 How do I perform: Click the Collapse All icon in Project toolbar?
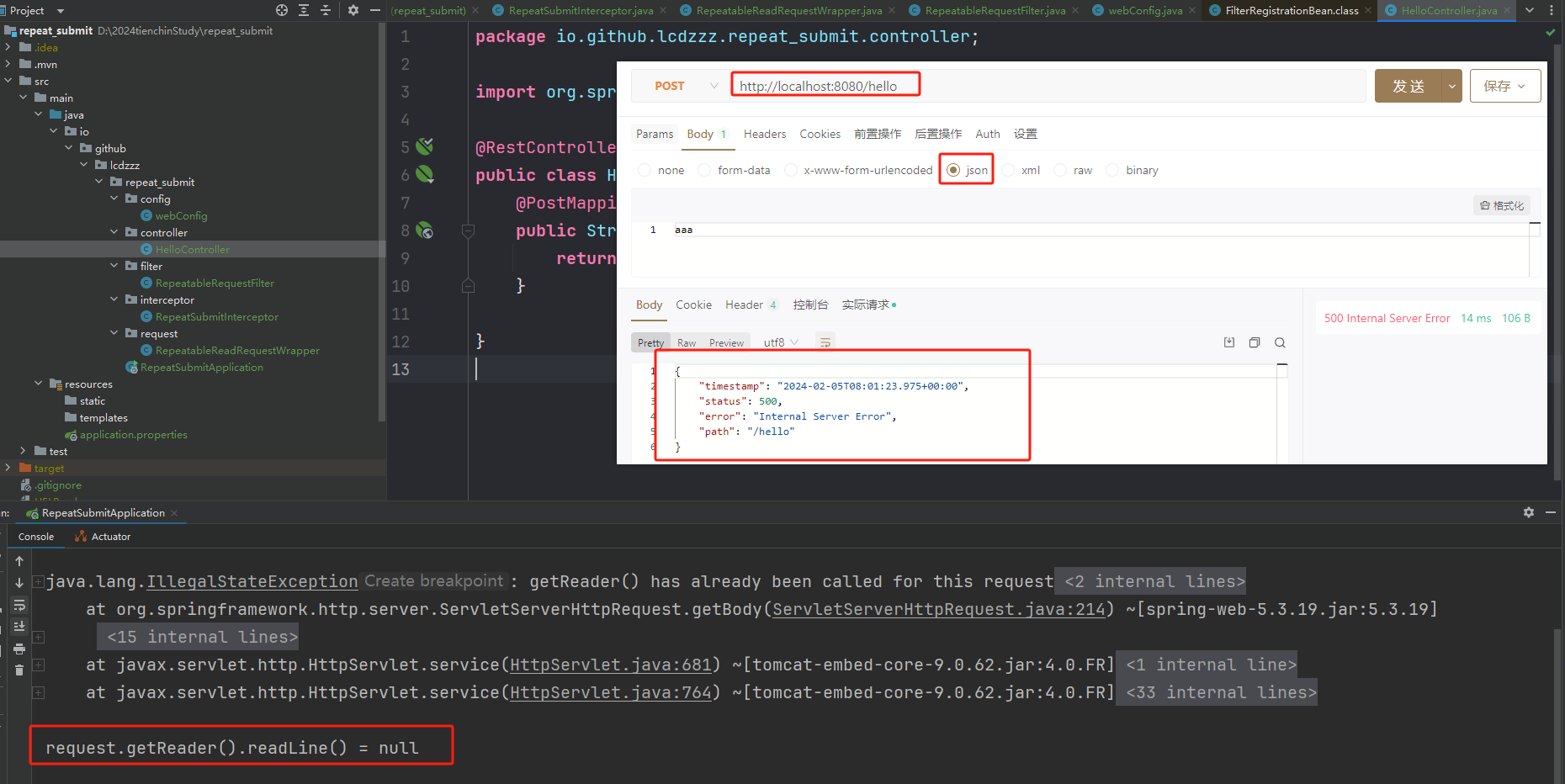click(326, 10)
